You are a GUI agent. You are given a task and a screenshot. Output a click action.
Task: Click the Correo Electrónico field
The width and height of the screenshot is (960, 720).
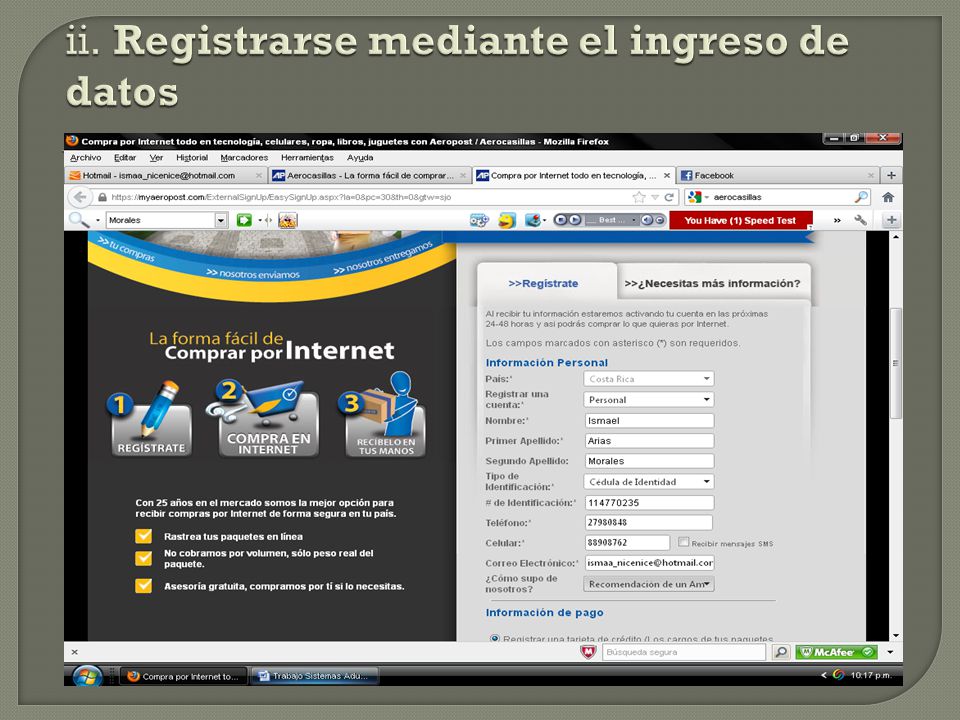(x=650, y=563)
